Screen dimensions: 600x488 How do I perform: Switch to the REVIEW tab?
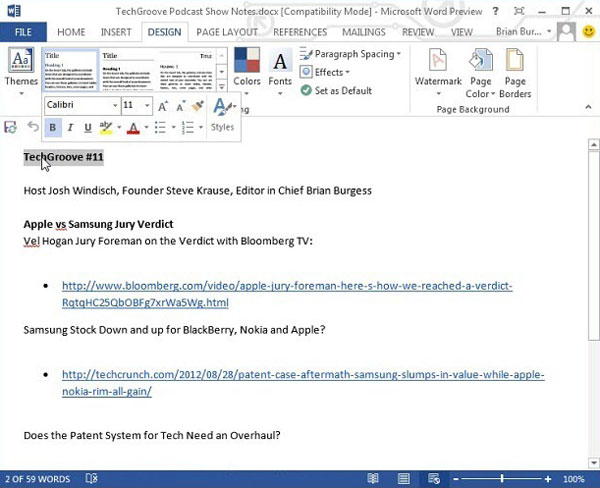pos(418,32)
